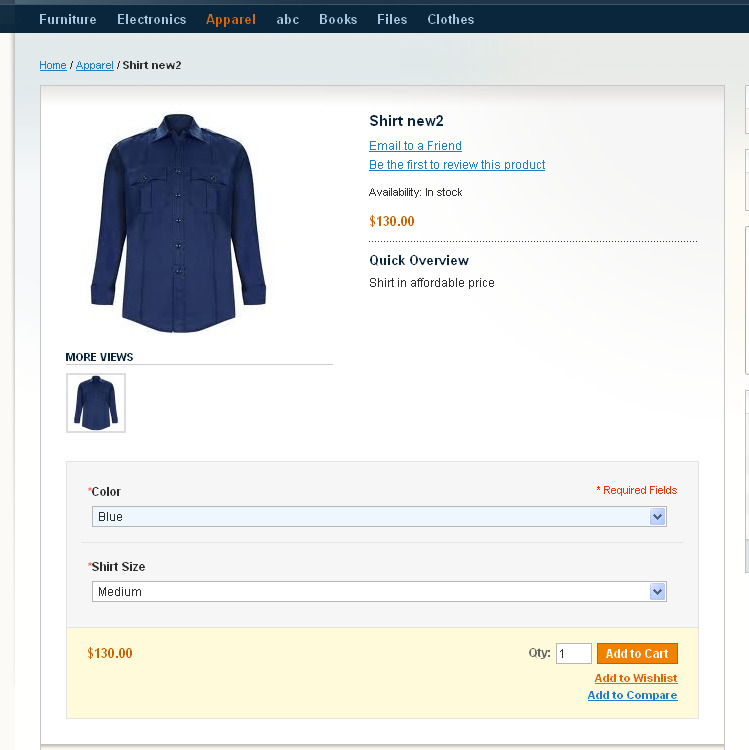Open the Electronics category menu
This screenshot has width=749, height=750.
[151, 19]
